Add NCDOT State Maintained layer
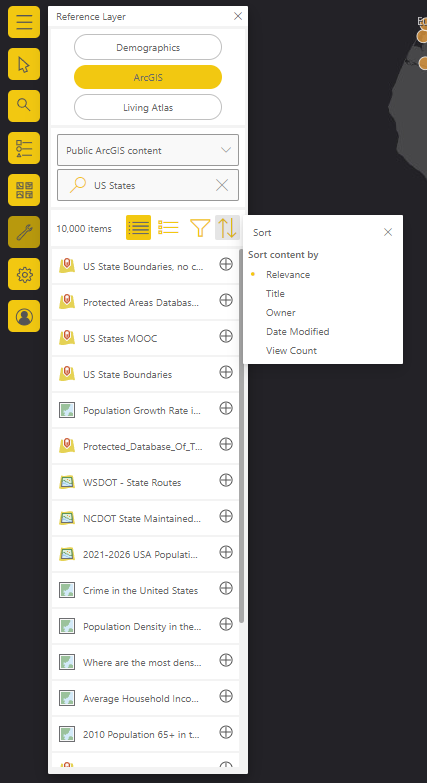The image size is (427, 783). 226,516
